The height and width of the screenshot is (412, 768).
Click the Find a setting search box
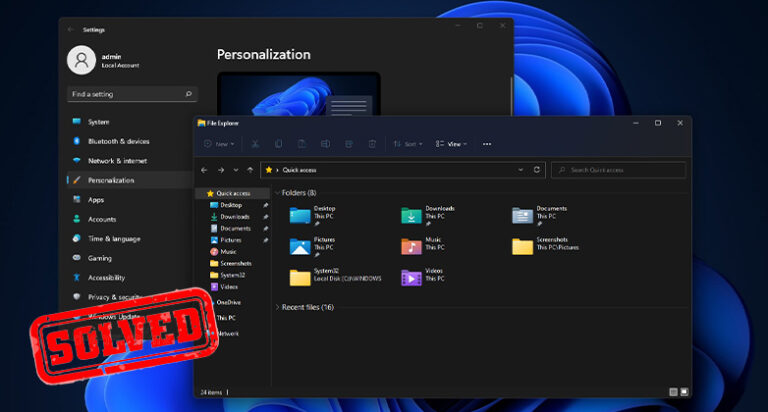pos(132,94)
